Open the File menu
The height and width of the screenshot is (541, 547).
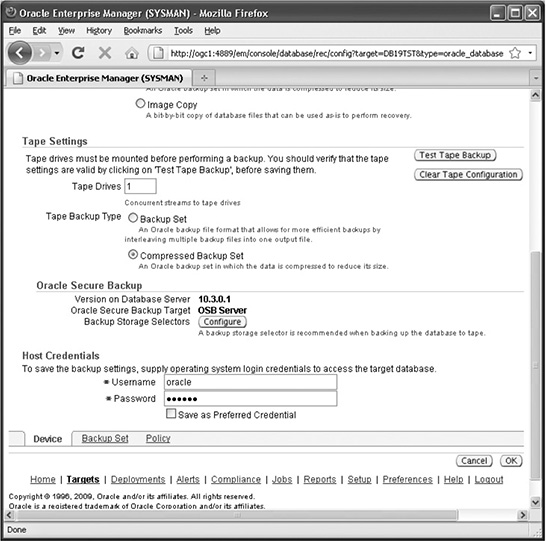(x=15, y=31)
